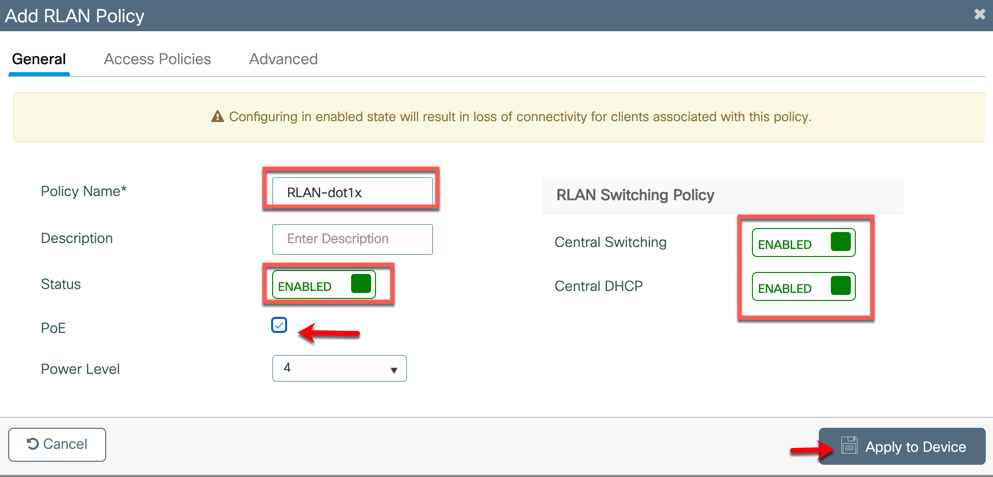Image resolution: width=993 pixels, height=477 pixels.
Task: Click the Cancel button
Action: point(57,445)
